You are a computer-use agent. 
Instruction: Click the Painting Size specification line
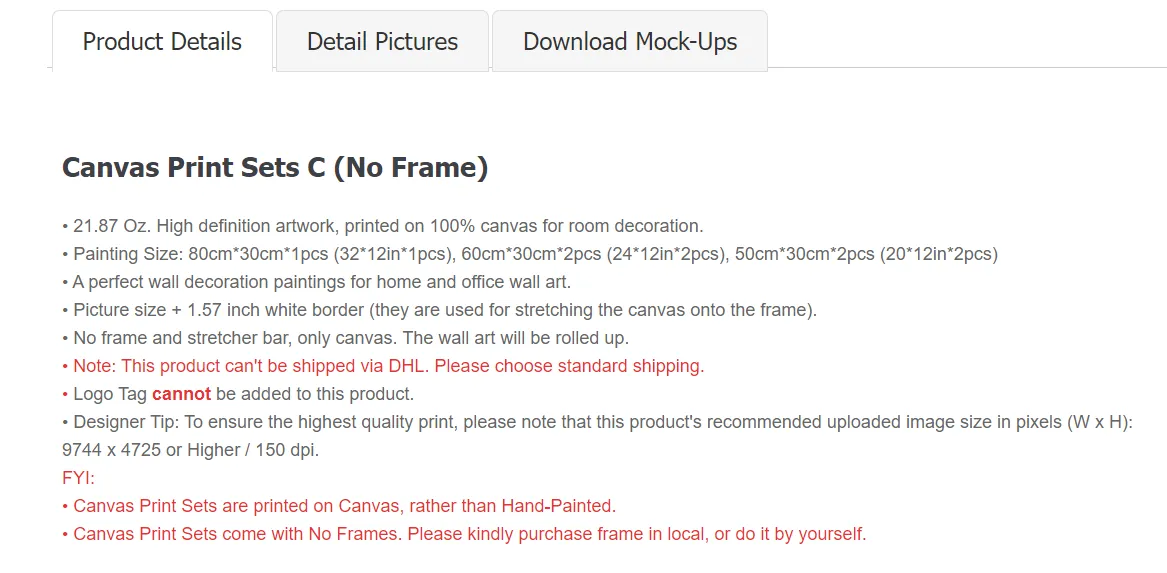530,254
